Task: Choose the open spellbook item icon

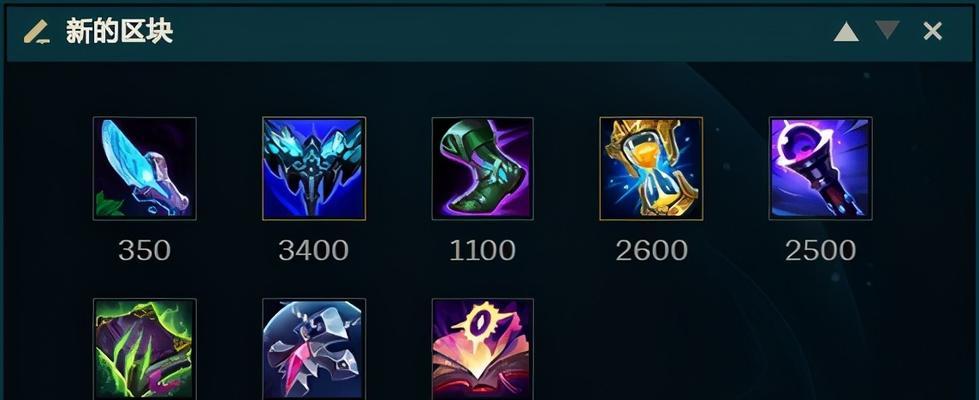Action: click(483, 349)
